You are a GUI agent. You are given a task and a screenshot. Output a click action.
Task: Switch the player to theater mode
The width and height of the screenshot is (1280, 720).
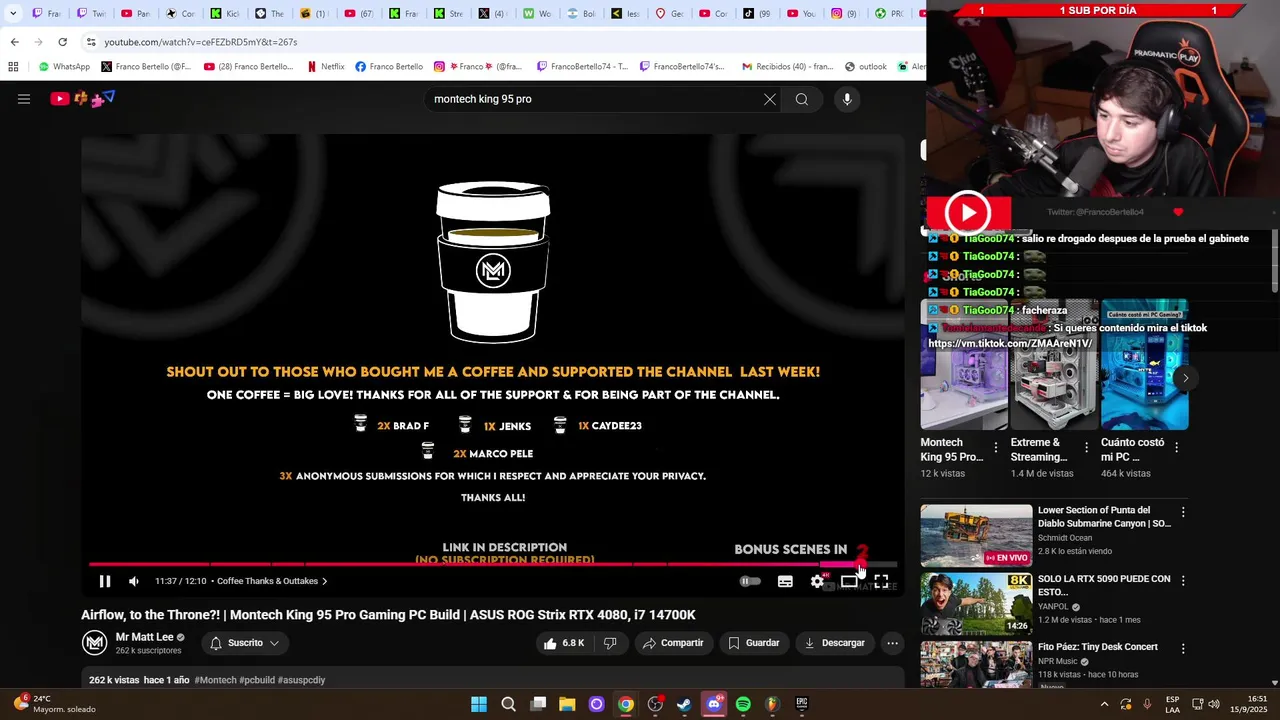849,581
